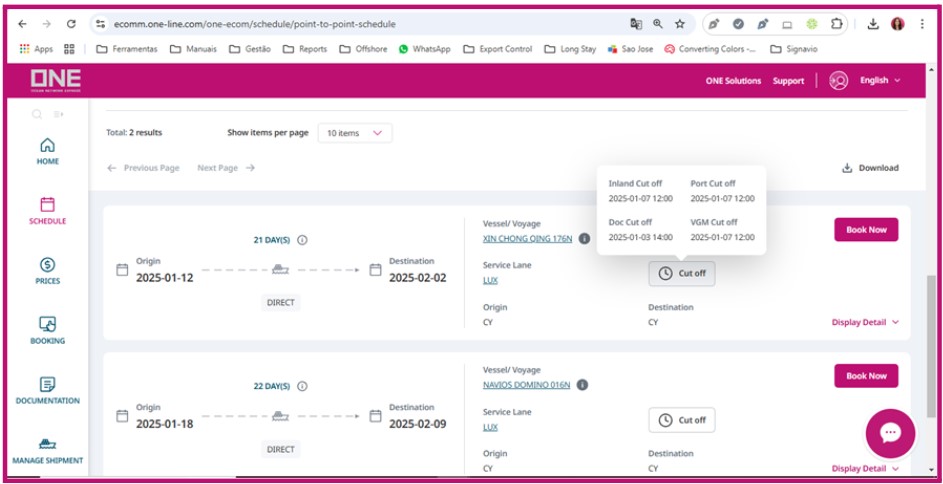Click Book Now for XIN CHONG QING 176N
Viewport: 943px width, 484px height.
866,230
